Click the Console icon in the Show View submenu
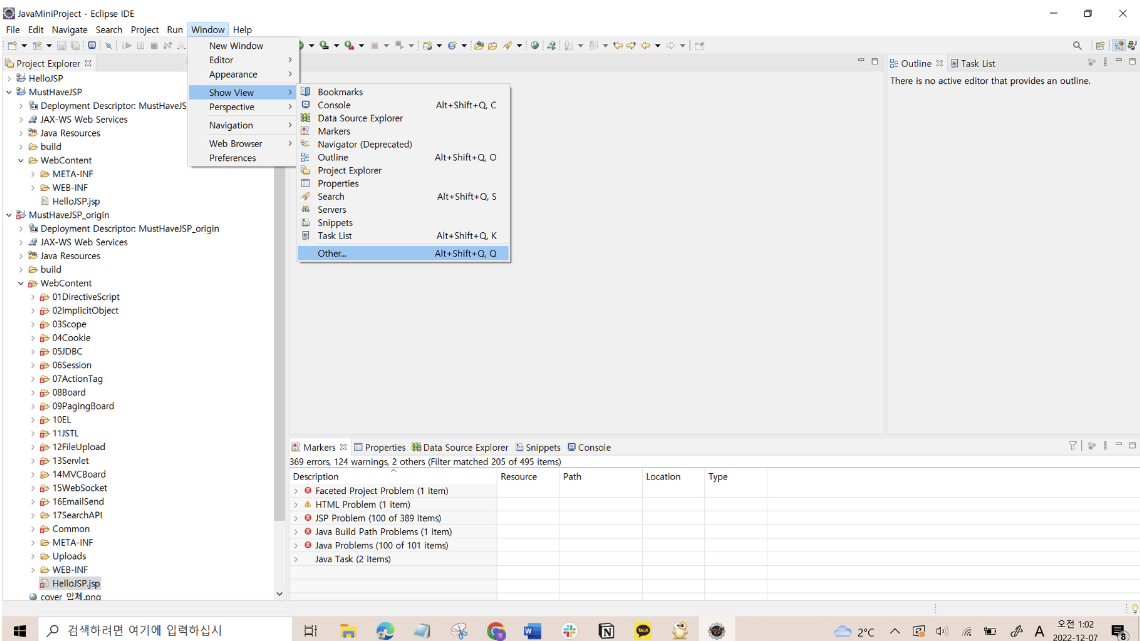This screenshot has width=1140, height=641. [x=305, y=105]
